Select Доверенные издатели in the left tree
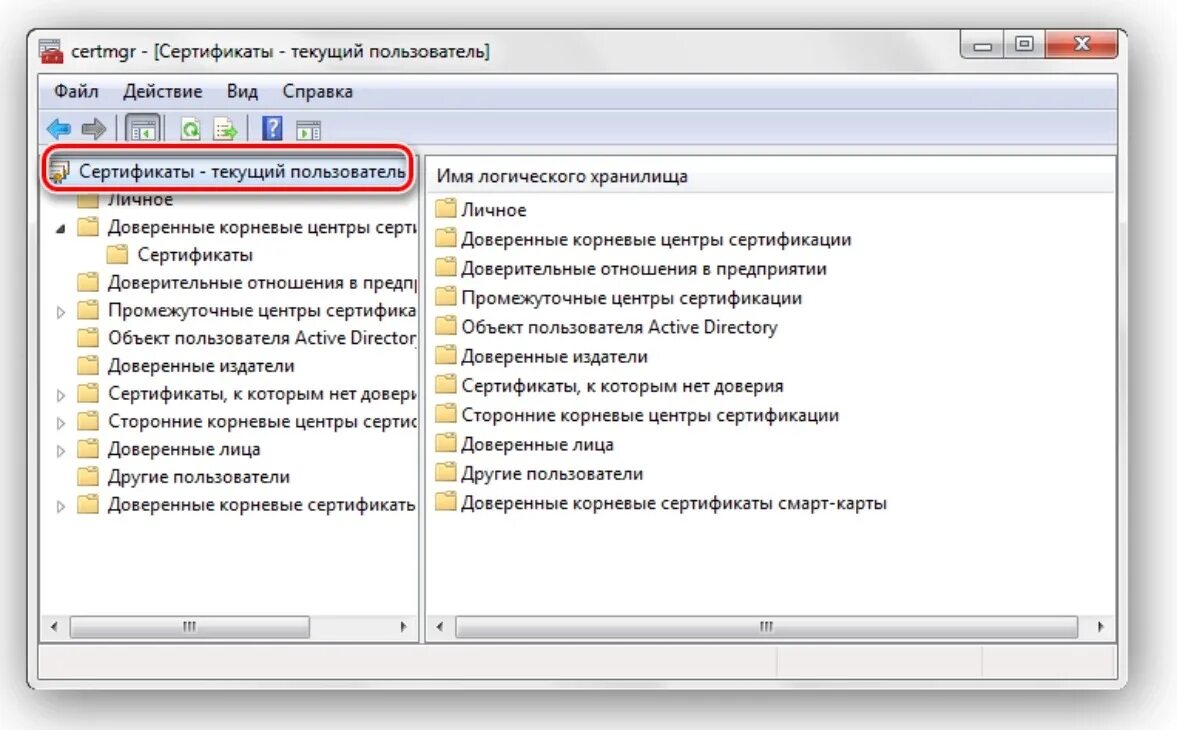Screen dimensions: 1177x730 (201, 366)
